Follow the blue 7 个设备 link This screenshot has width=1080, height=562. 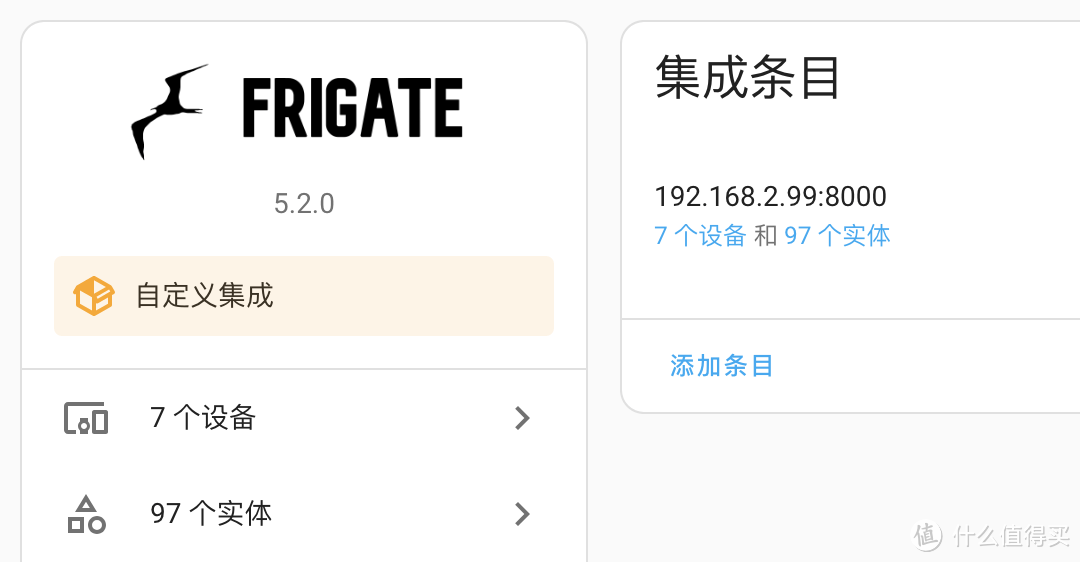[x=700, y=236]
